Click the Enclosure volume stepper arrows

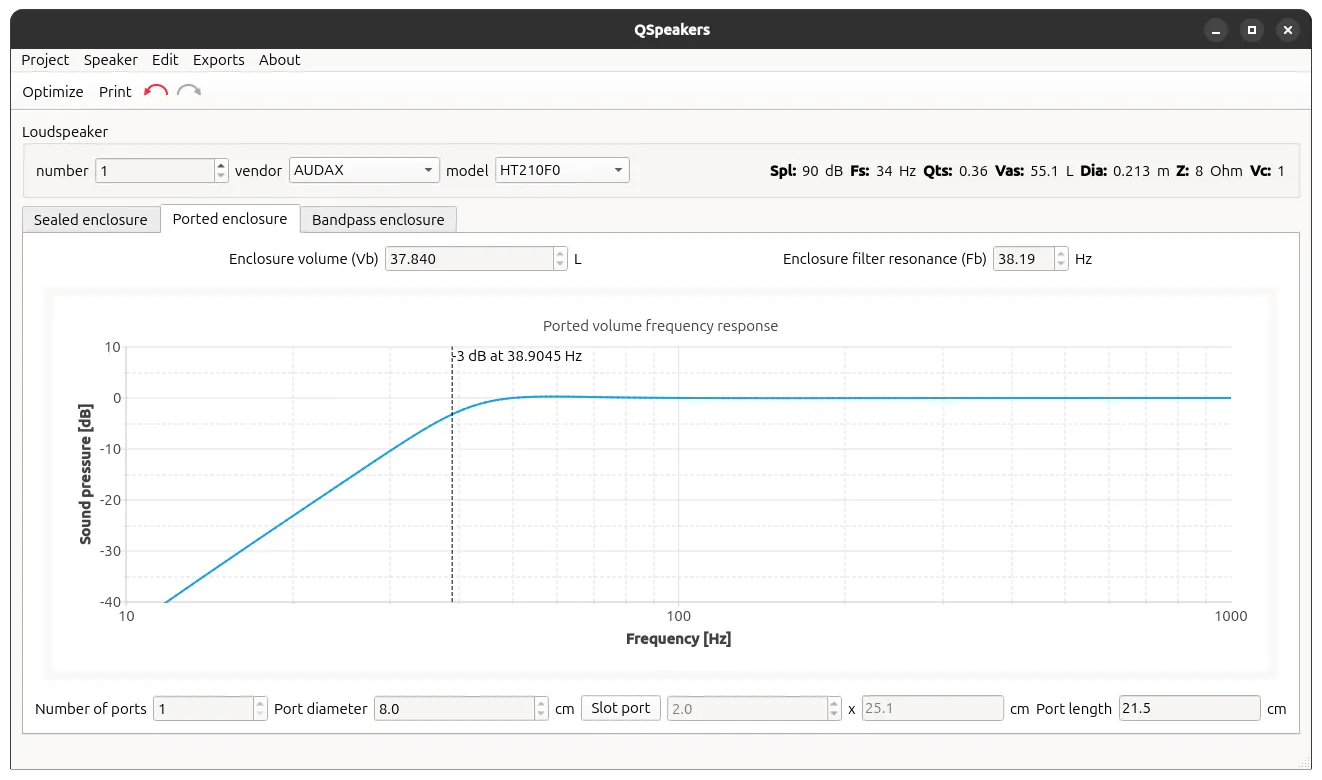(561, 259)
